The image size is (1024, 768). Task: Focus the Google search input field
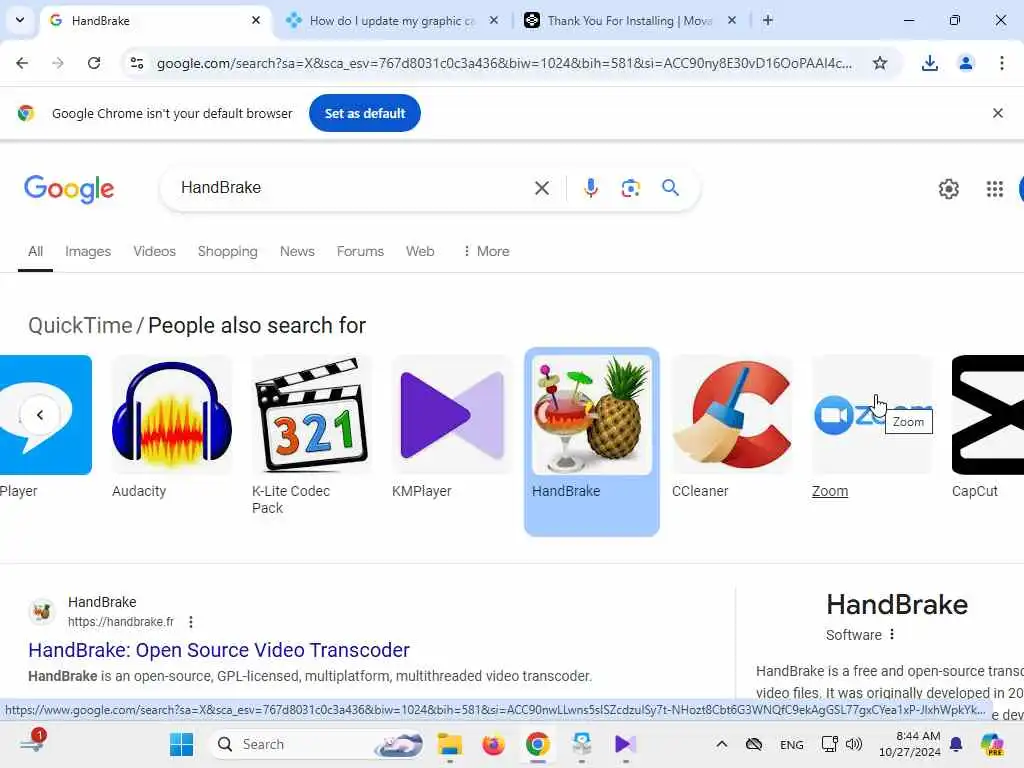[353, 188]
